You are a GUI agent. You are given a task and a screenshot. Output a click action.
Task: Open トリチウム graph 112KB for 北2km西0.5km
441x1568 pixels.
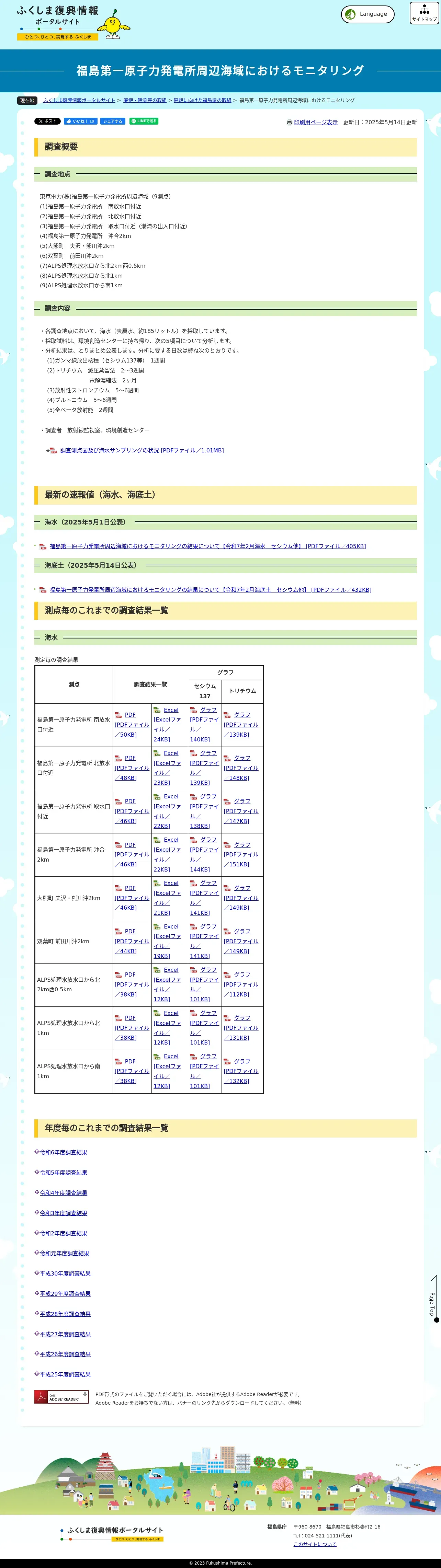[241, 984]
